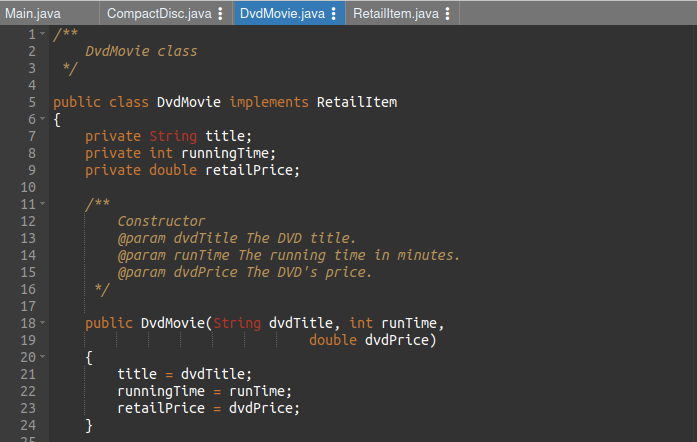Viewport: 697px width, 442px height.
Task: Open the DvdMovie.java tab kebab menu
Action: coord(333,13)
